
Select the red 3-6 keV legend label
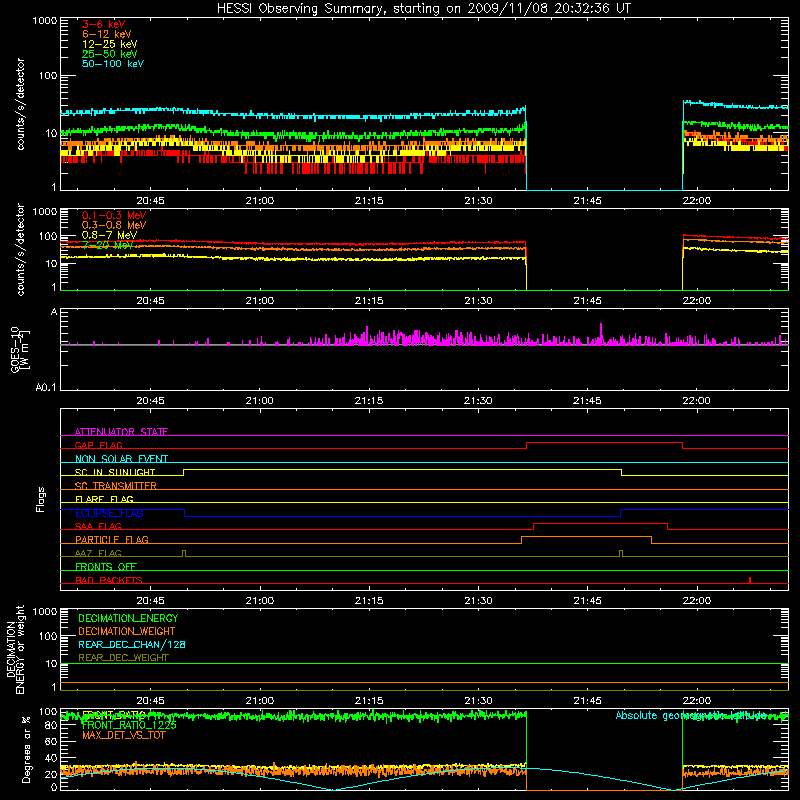pyautogui.click(x=104, y=24)
